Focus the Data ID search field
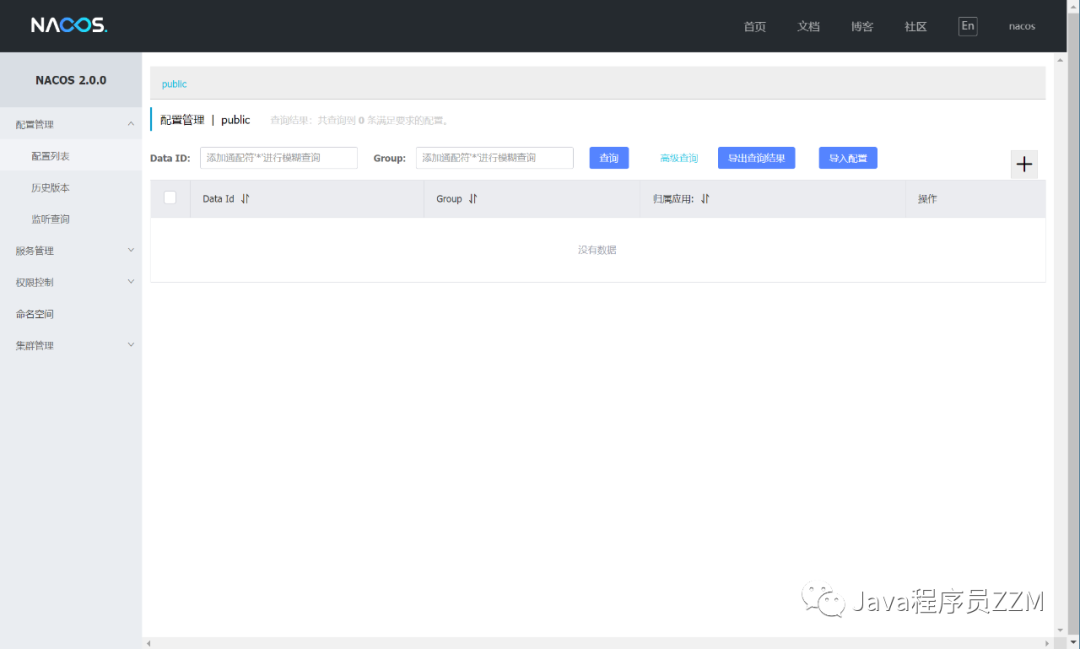The width and height of the screenshot is (1080, 649). pos(279,158)
